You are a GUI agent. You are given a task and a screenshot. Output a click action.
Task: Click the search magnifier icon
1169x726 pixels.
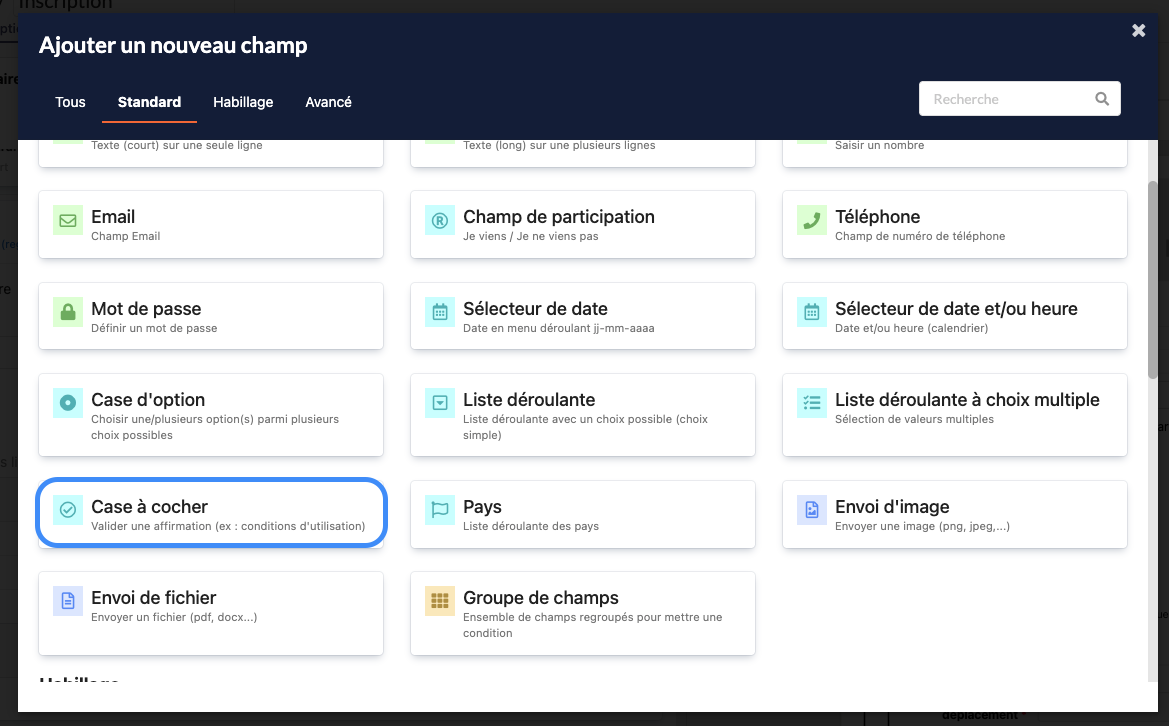(1102, 99)
